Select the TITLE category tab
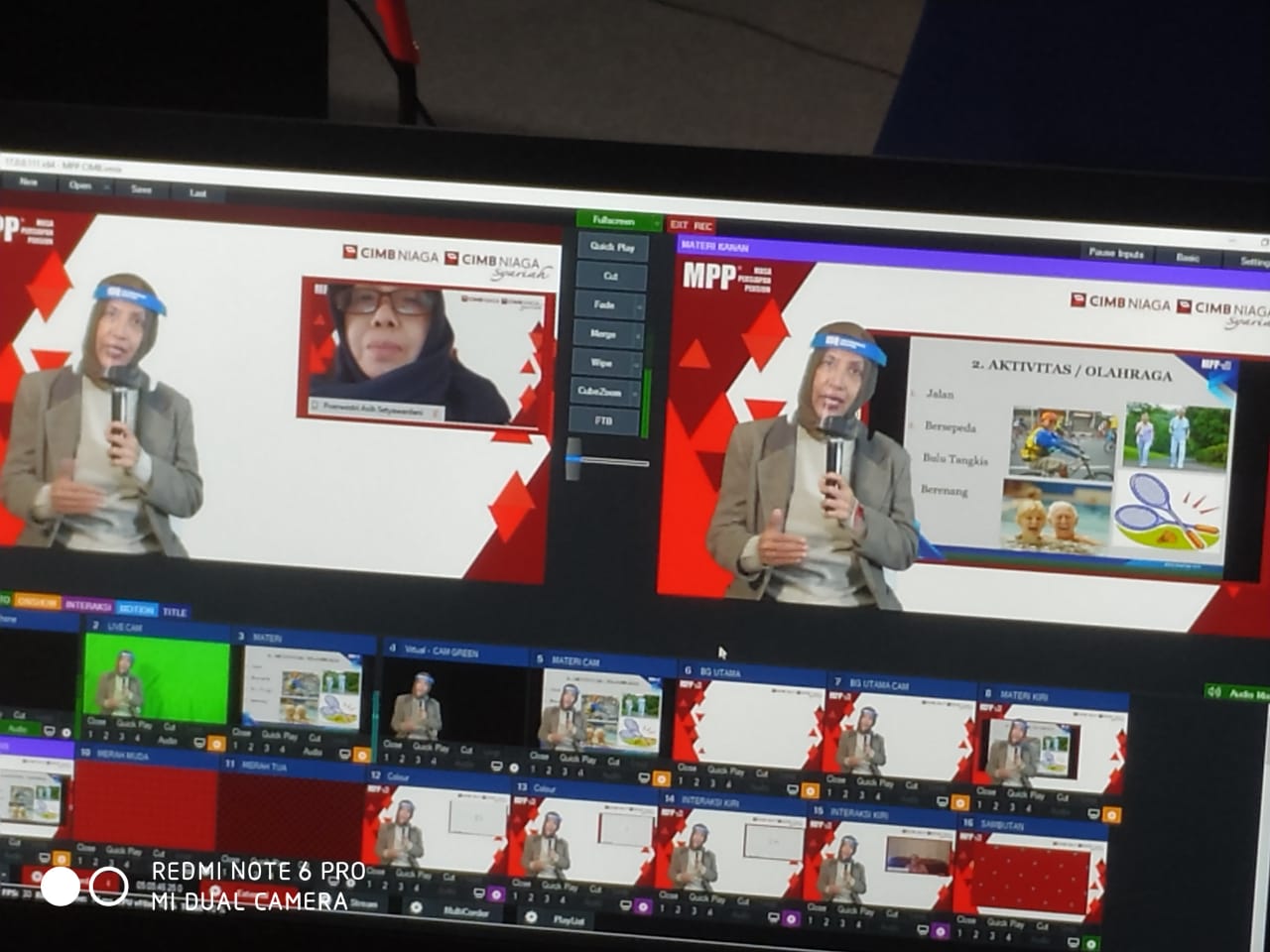The image size is (1270, 952). pyautogui.click(x=175, y=612)
